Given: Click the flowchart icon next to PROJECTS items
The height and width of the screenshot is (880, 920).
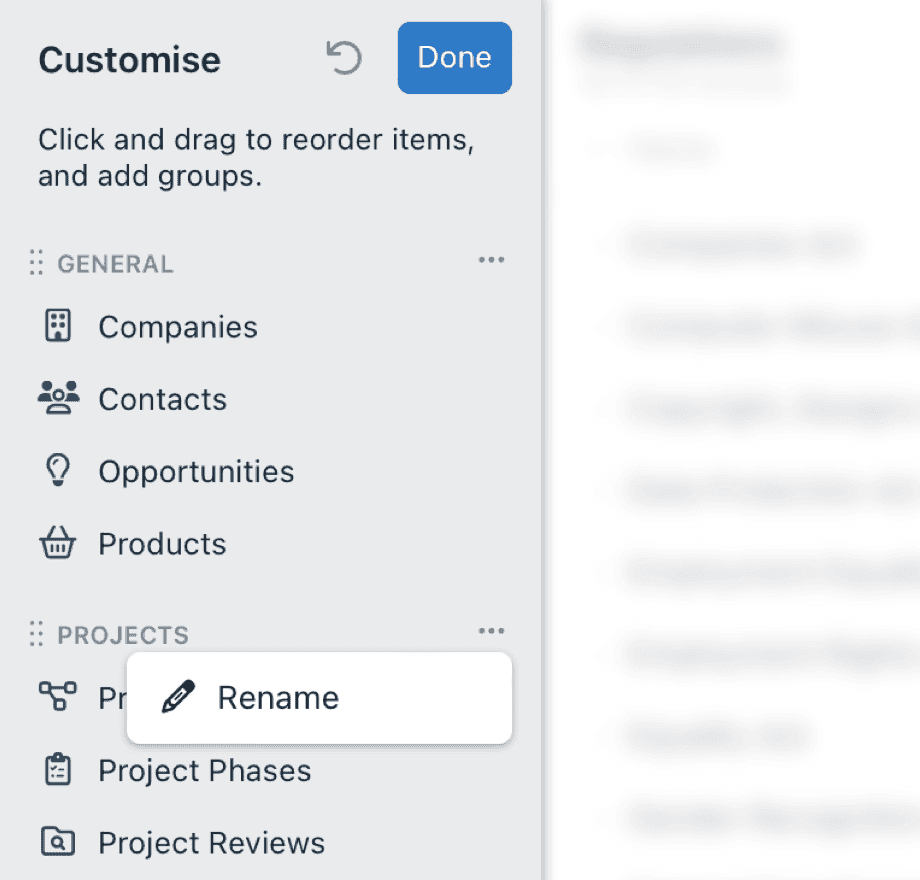Looking at the screenshot, I should click(57, 697).
